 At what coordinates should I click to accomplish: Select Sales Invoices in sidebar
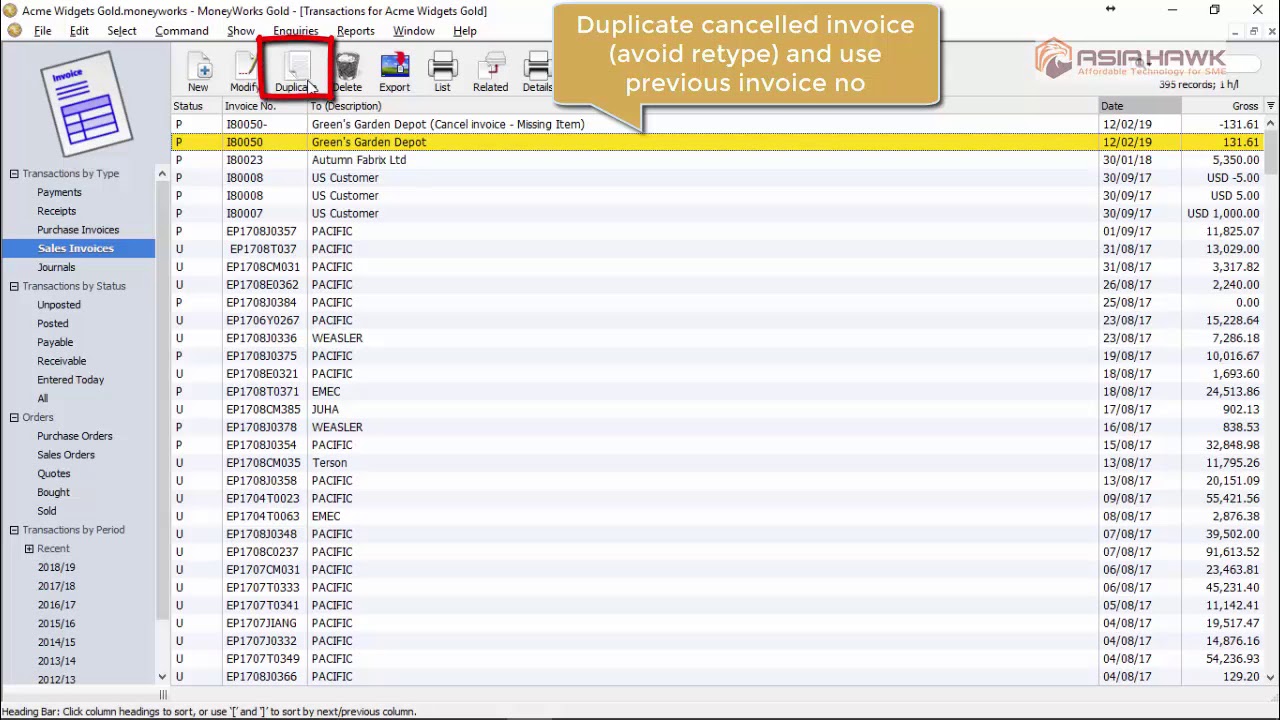(76, 248)
